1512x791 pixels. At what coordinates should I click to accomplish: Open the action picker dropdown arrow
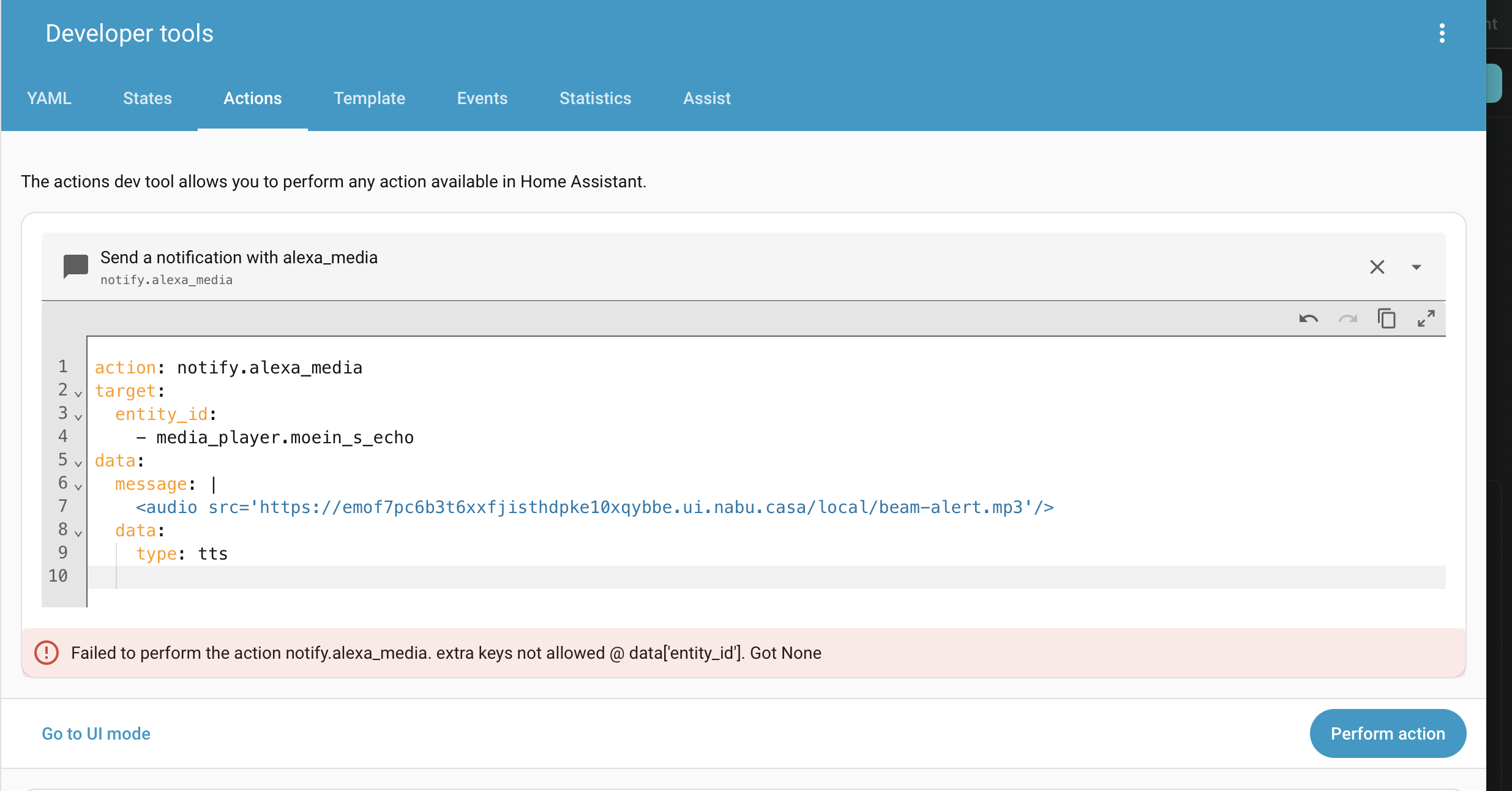coord(1416,267)
